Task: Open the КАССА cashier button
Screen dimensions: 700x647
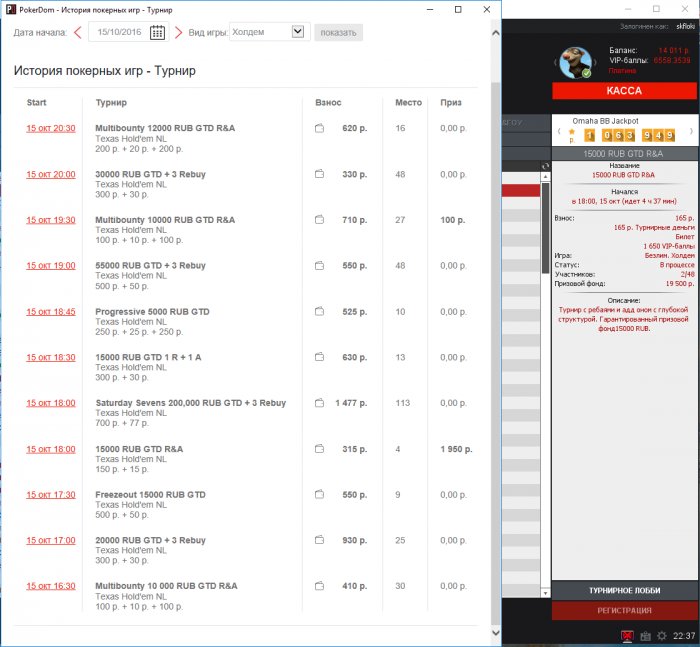Action: 624,91
